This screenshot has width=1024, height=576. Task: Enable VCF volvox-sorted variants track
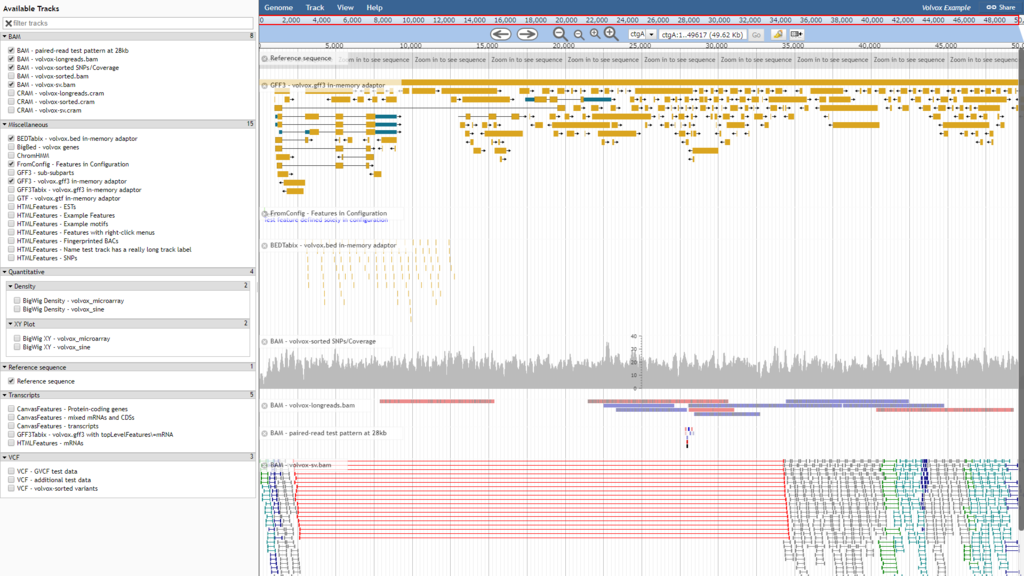click(11, 488)
